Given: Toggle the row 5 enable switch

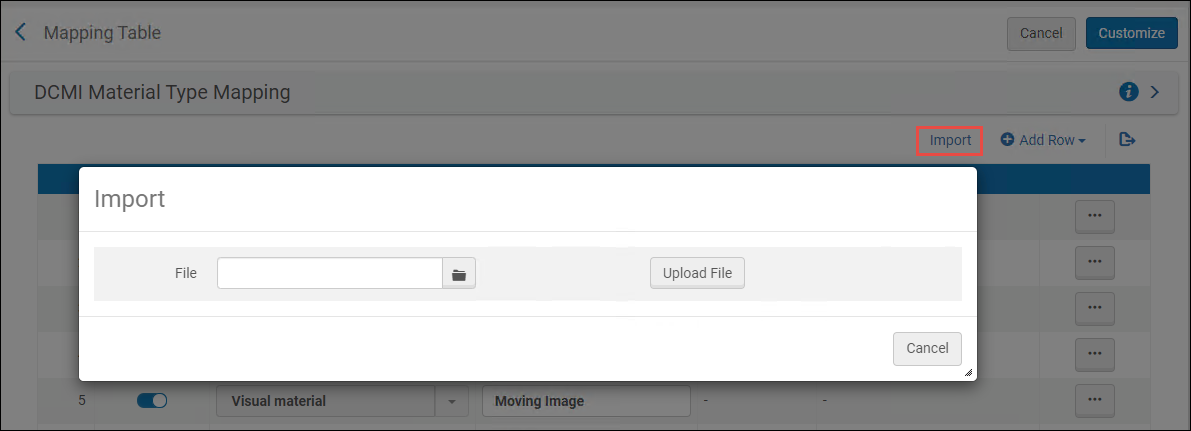Looking at the screenshot, I should (152, 401).
